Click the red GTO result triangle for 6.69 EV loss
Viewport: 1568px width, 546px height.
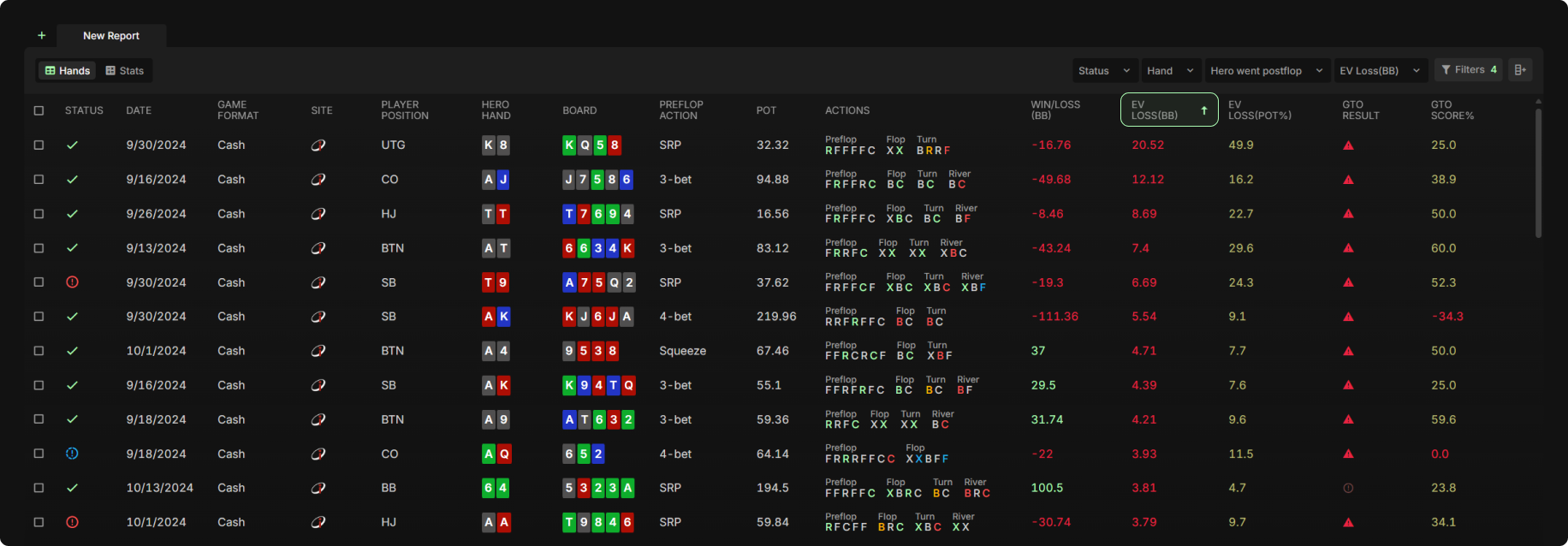click(x=1348, y=282)
